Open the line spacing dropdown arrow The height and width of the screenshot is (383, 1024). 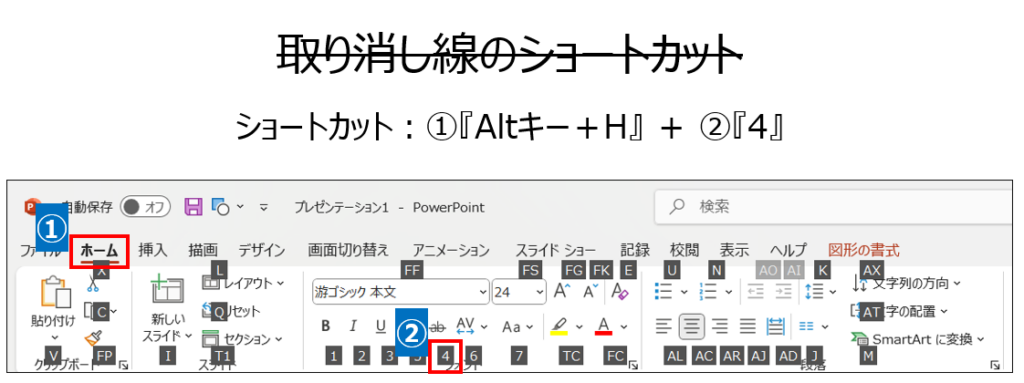833,291
